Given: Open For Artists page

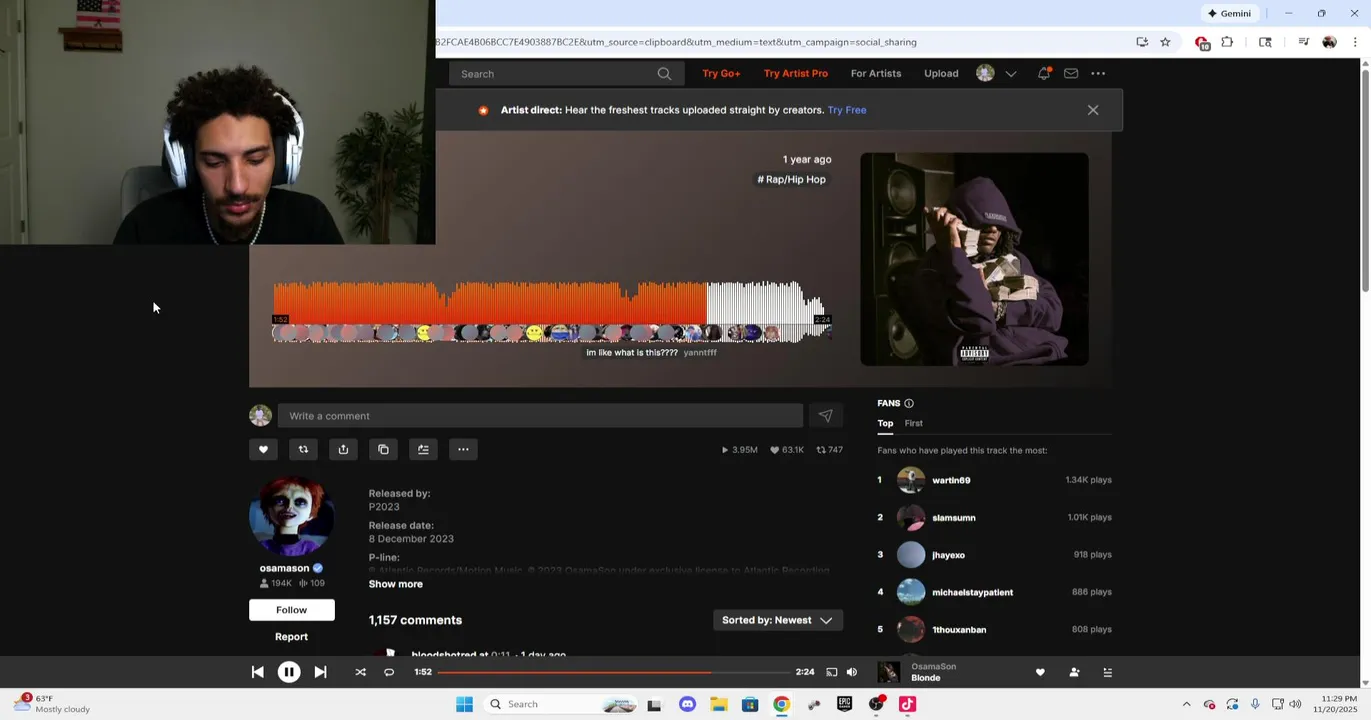Looking at the screenshot, I should click(x=876, y=73).
